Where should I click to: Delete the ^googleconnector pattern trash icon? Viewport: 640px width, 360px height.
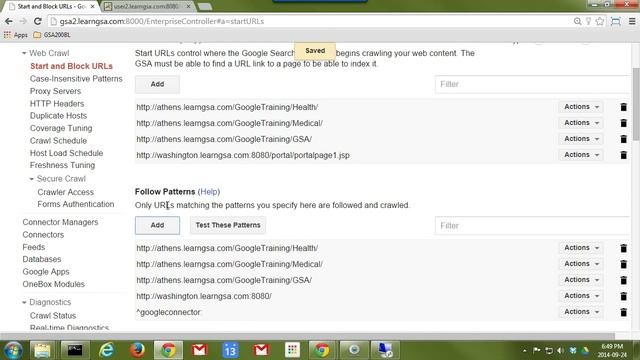point(623,312)
